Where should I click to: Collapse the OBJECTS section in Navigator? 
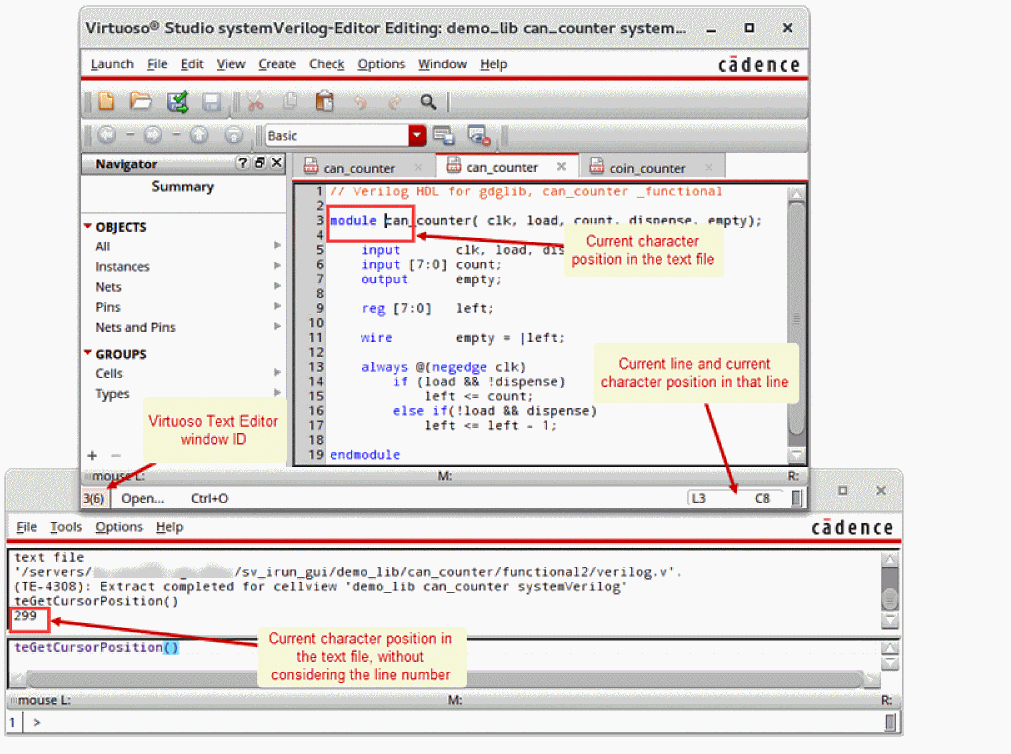[x=88, y=227]
